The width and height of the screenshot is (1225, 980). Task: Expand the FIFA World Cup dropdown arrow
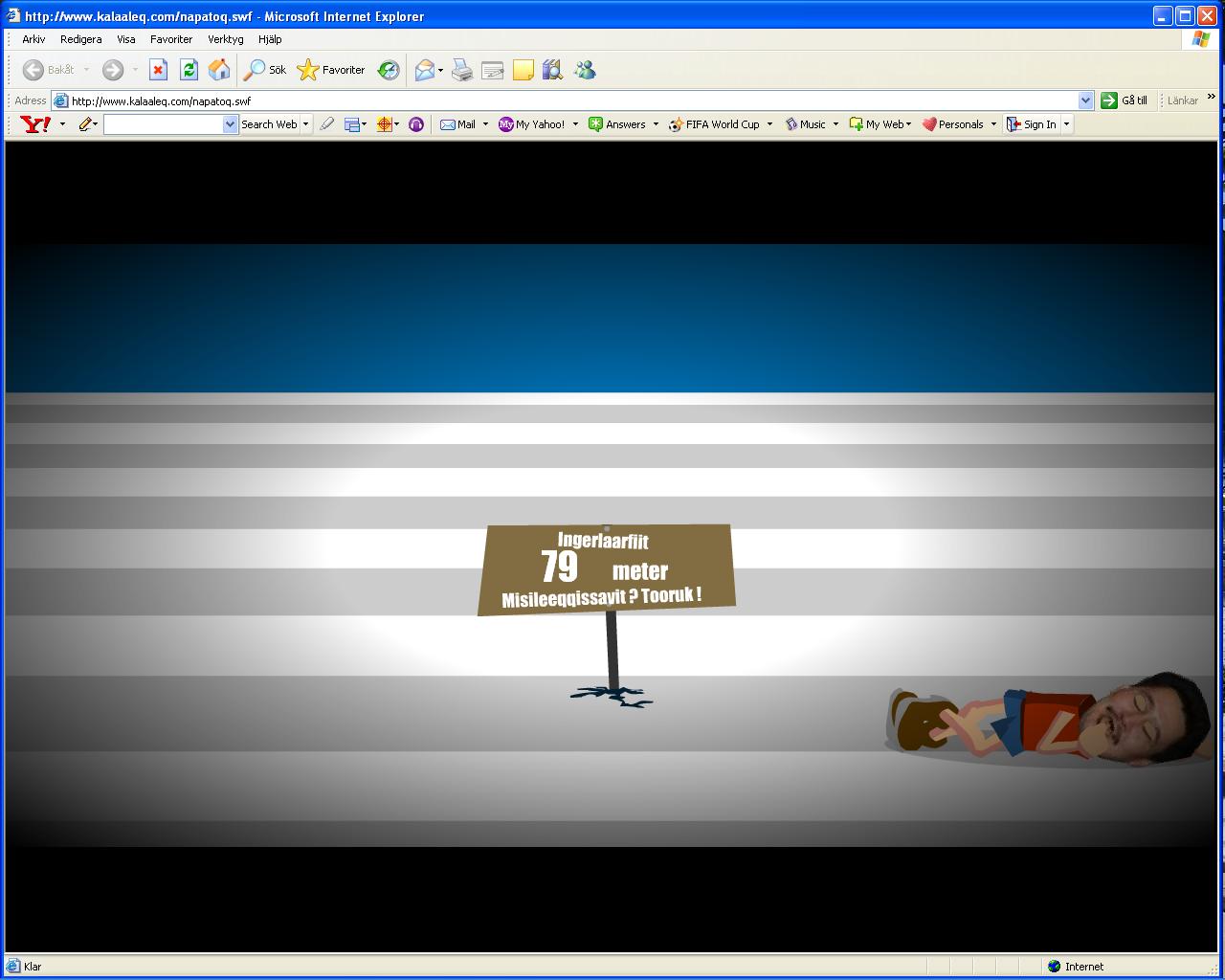click(769, 124)
